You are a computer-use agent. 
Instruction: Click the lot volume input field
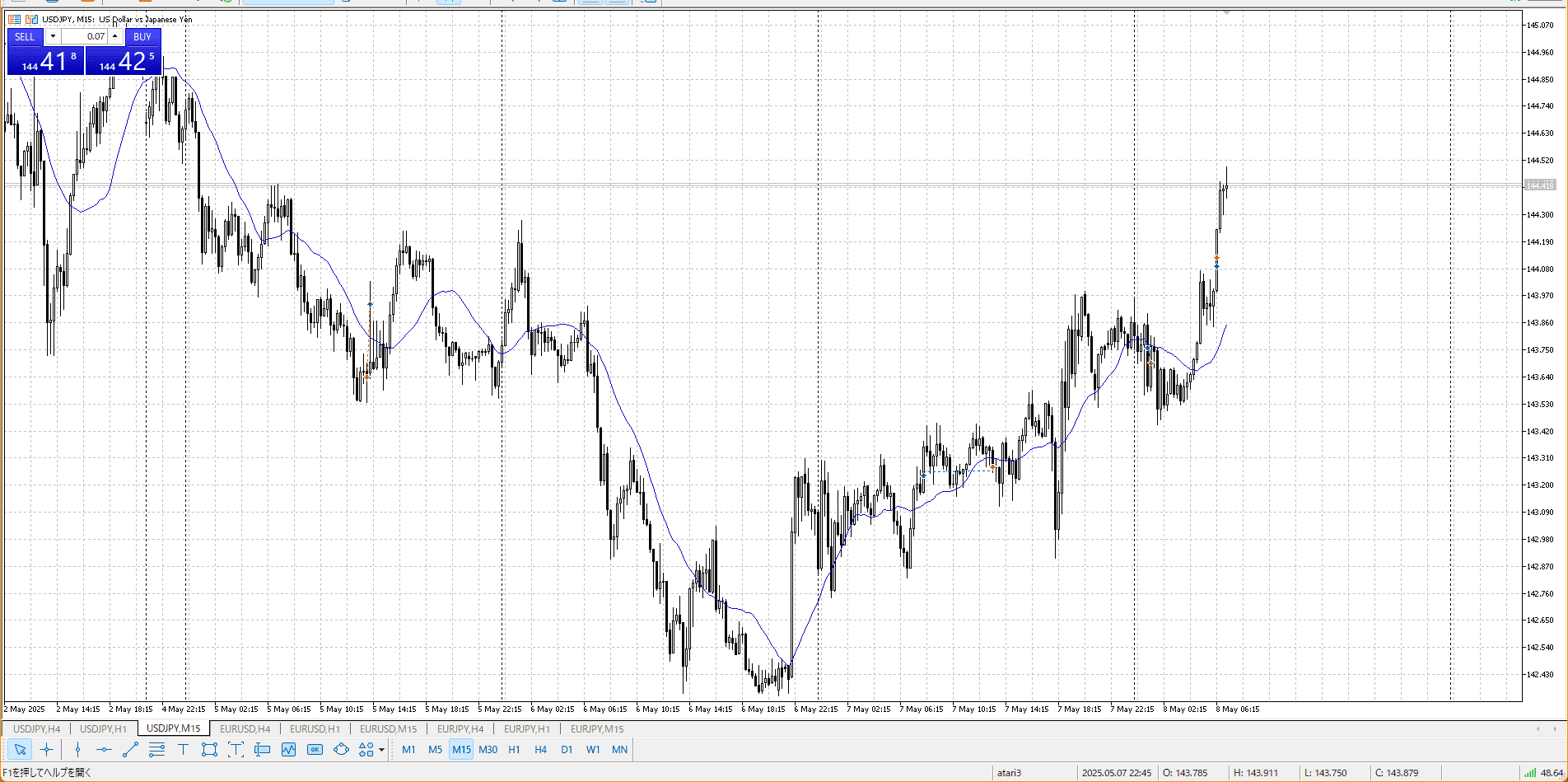click(84, 36)
